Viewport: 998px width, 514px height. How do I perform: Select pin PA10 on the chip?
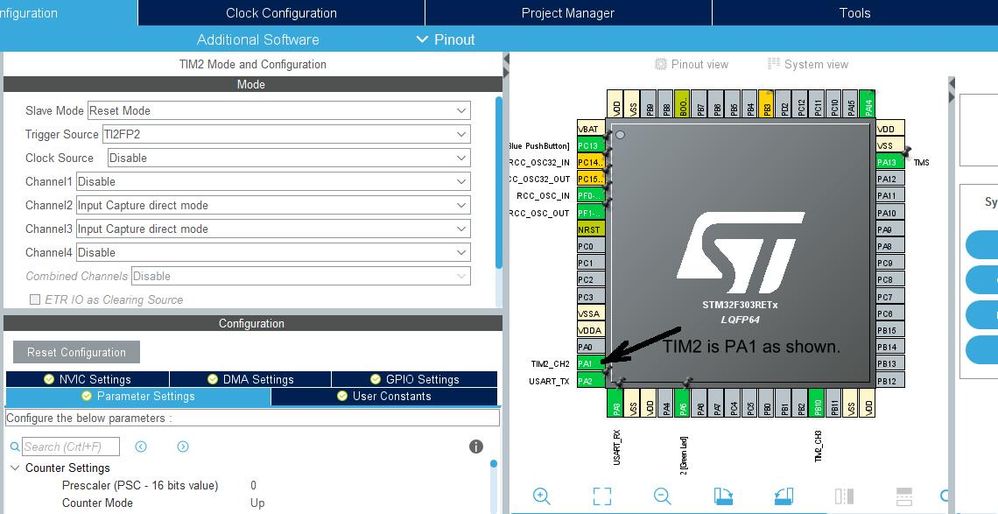pyautogui.click(x=890, y=212)
